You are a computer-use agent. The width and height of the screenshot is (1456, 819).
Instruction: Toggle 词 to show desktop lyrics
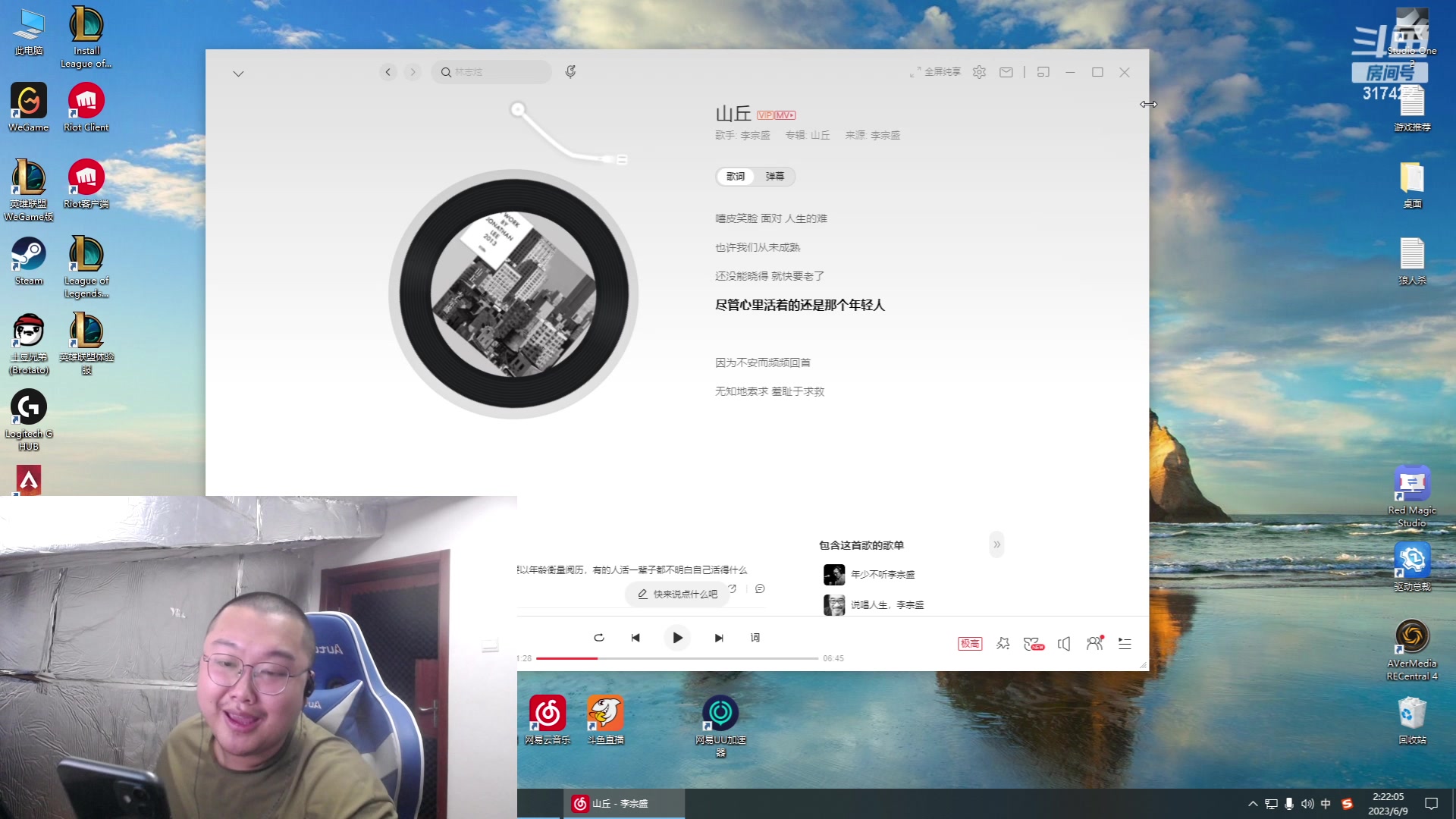click(755, 638)
